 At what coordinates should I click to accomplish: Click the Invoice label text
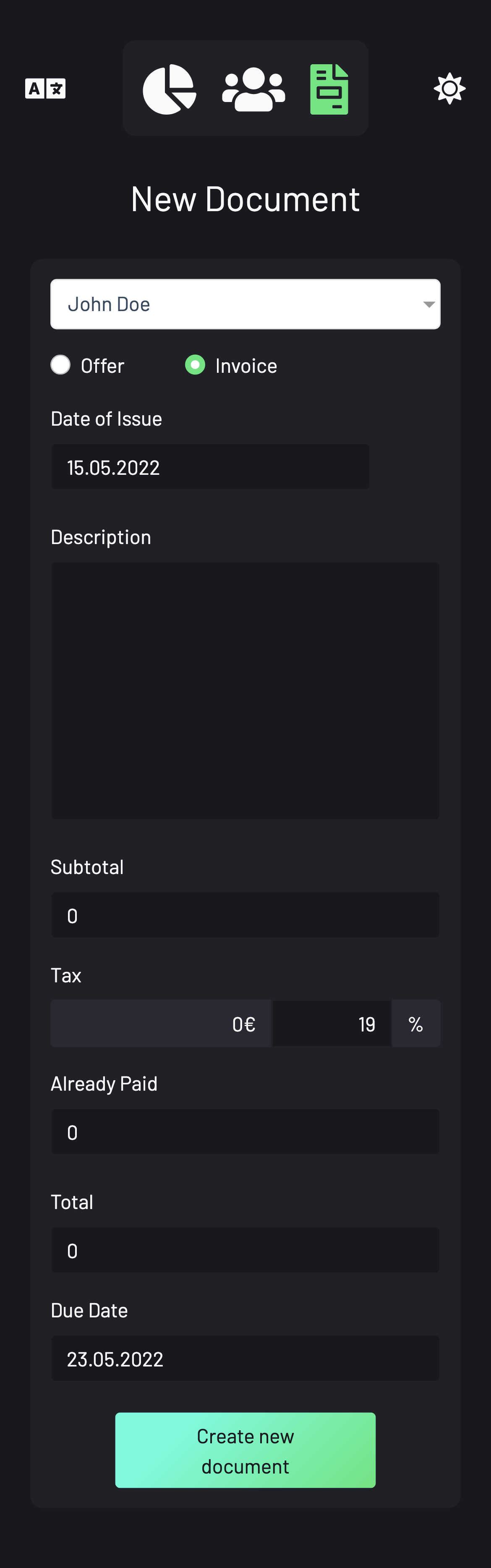click(246, 366)
